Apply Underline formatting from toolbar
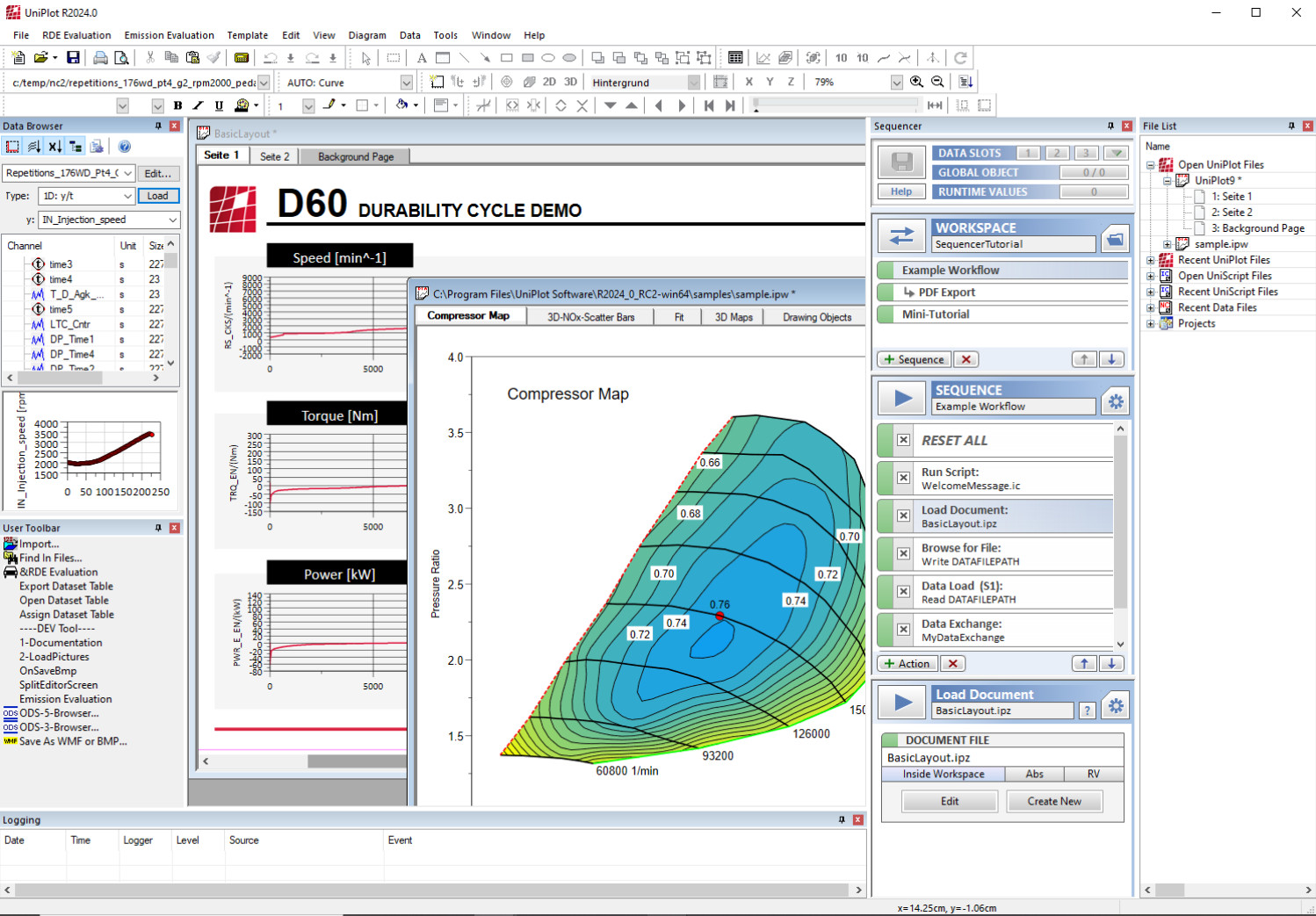This screenshot has width=1316, height=916. [x=219, y=105]
